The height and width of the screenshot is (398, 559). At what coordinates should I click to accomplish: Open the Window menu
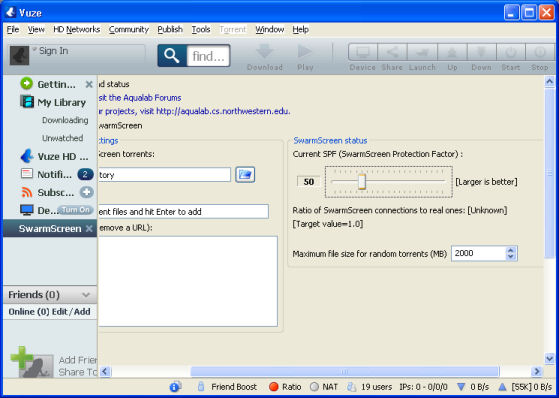[x=270, y=30]
